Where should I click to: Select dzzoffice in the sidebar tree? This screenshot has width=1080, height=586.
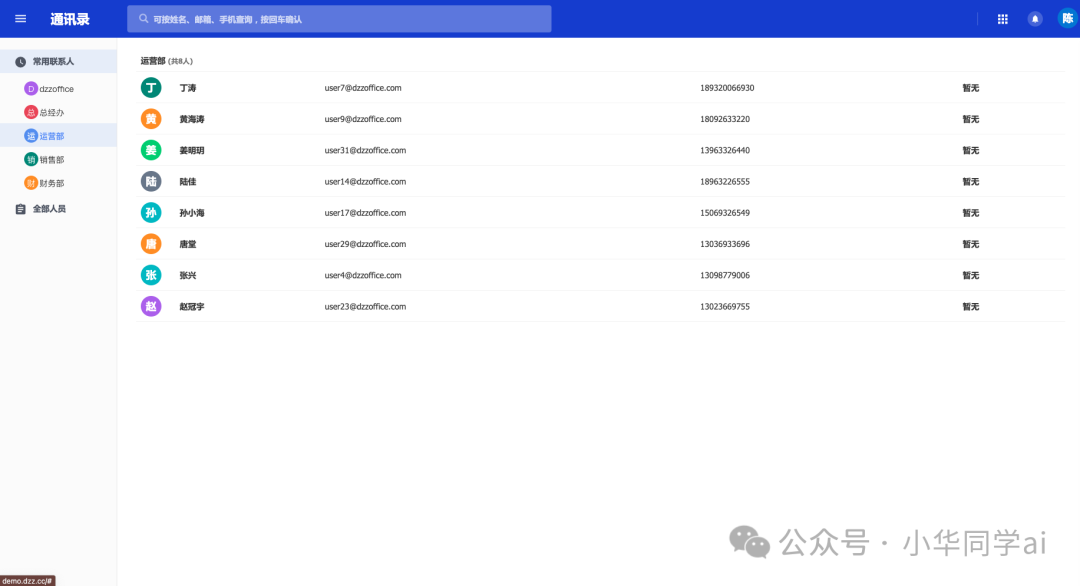click(x=56, y=89)
